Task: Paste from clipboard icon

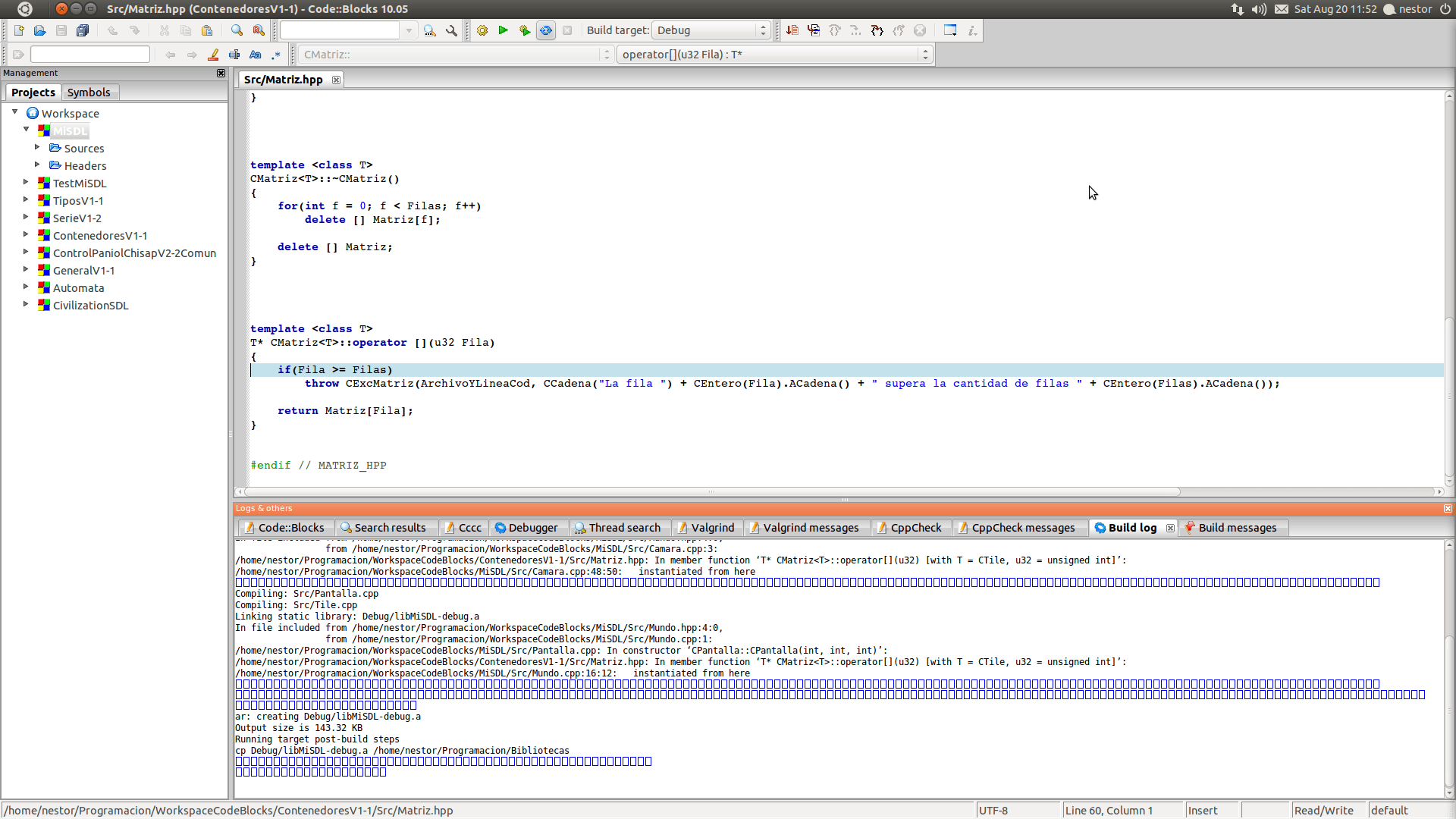Action: pos(207,30)
